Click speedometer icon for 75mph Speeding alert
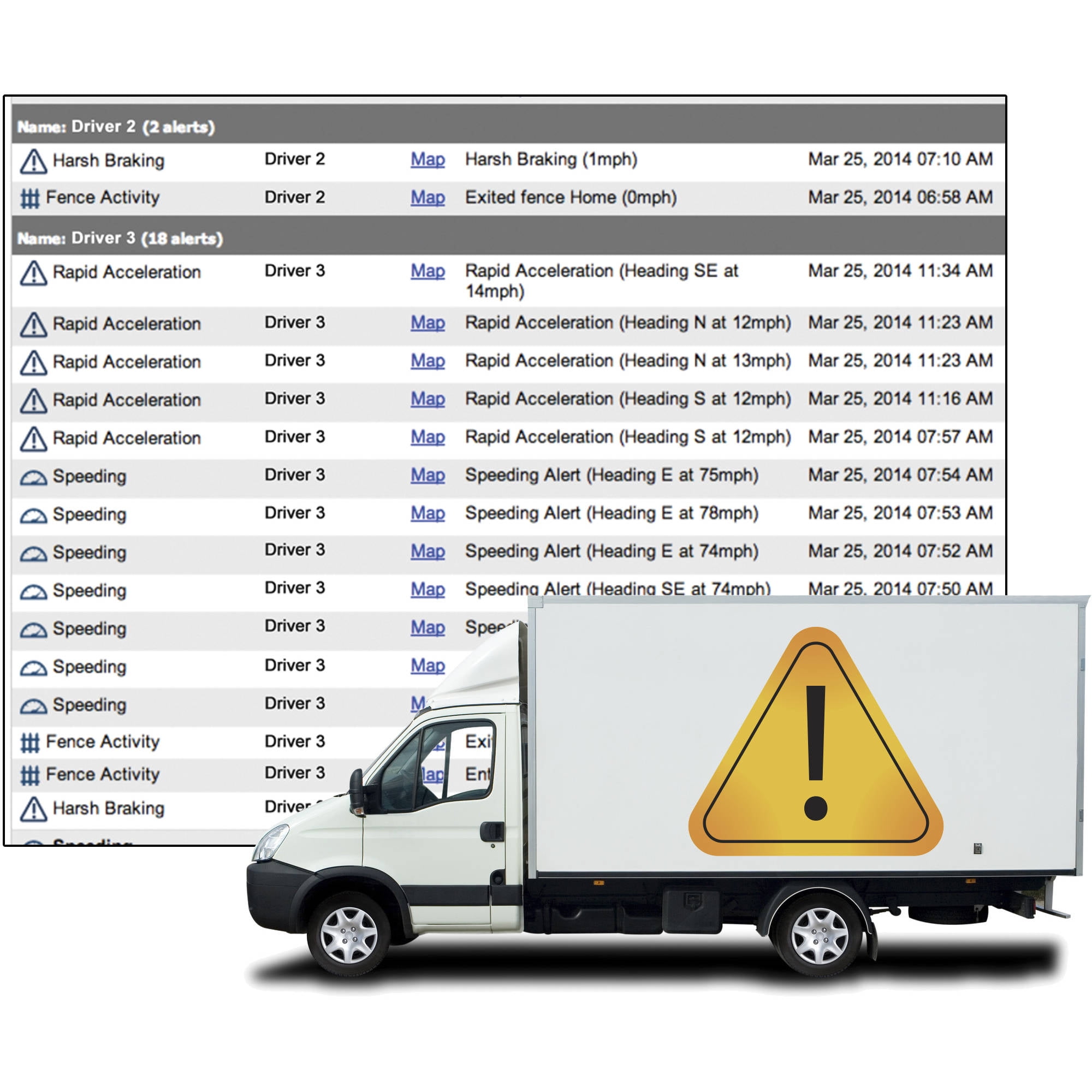The height and width of the screenshot is (1092, 1092). coord(33,478)
